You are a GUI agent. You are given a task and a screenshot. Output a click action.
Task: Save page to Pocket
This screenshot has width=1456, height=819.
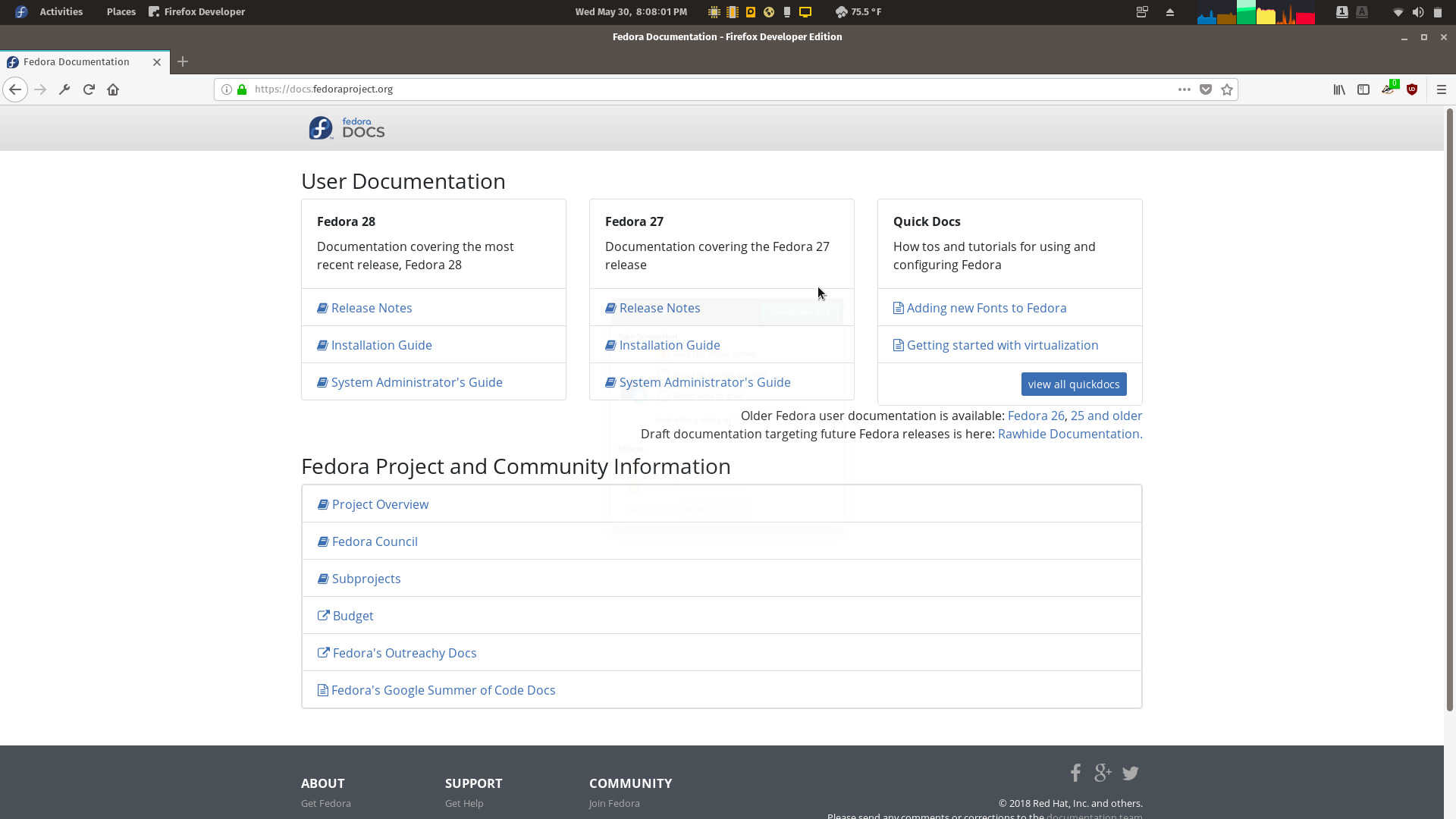point(1206,89)
